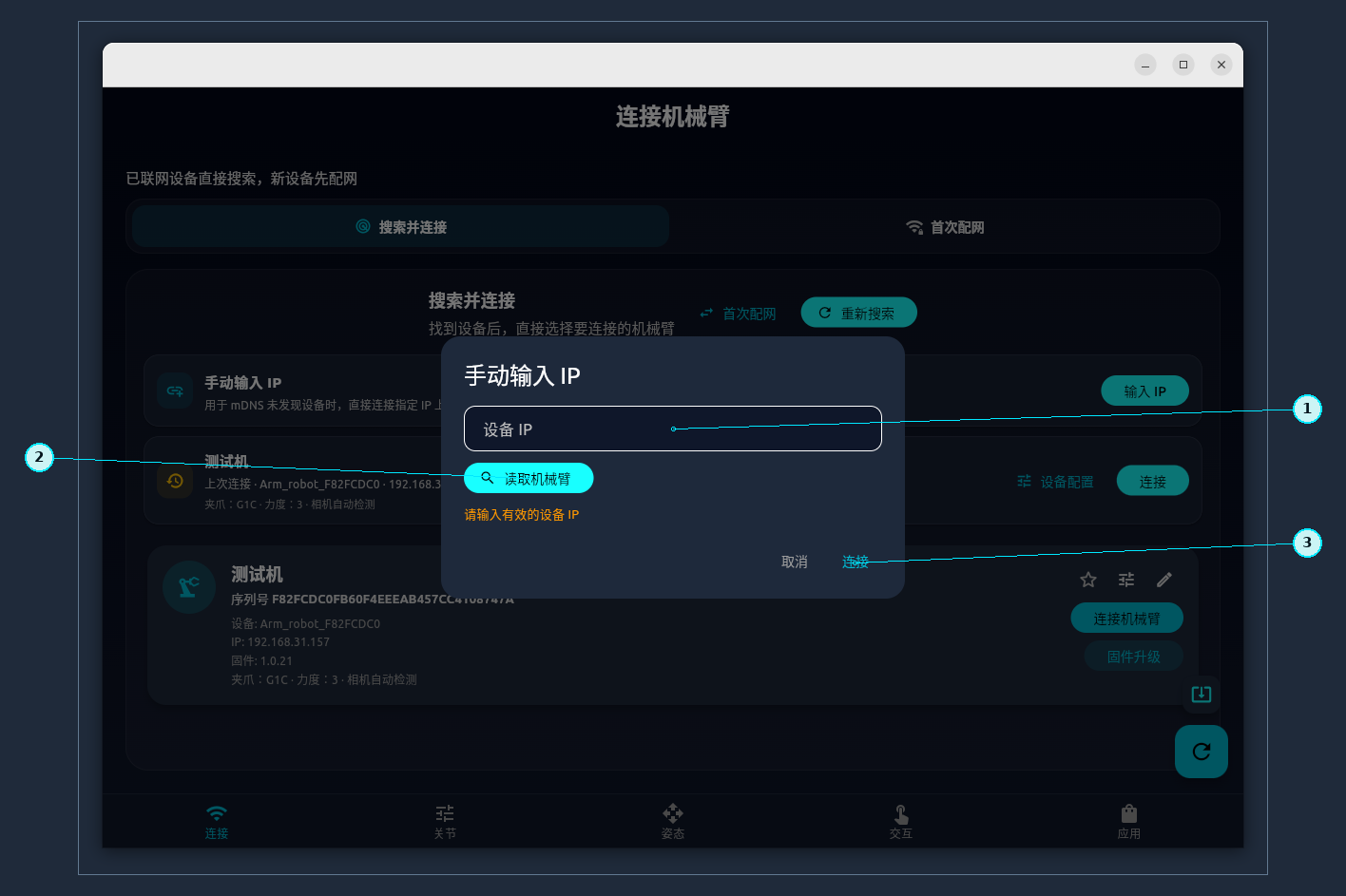
Task: Click the download-box icon above the refresh button
Action: [x=1202, y=694]
